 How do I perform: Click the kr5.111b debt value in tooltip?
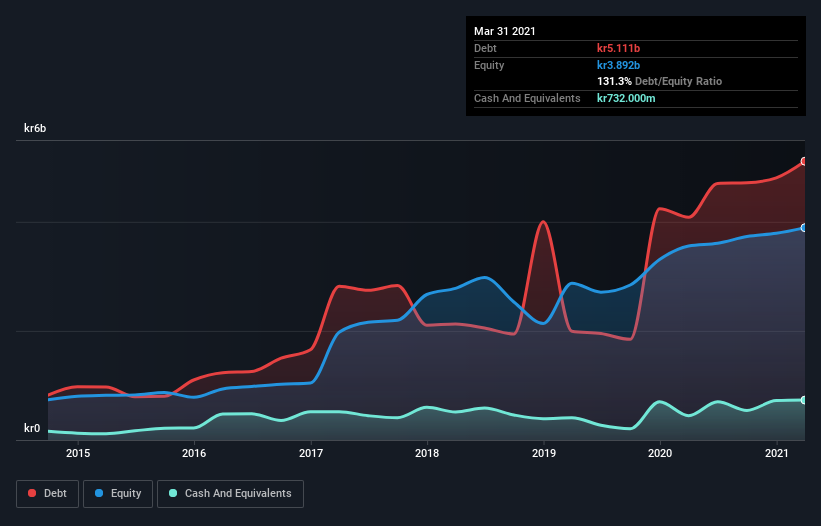tap(618, 48)
